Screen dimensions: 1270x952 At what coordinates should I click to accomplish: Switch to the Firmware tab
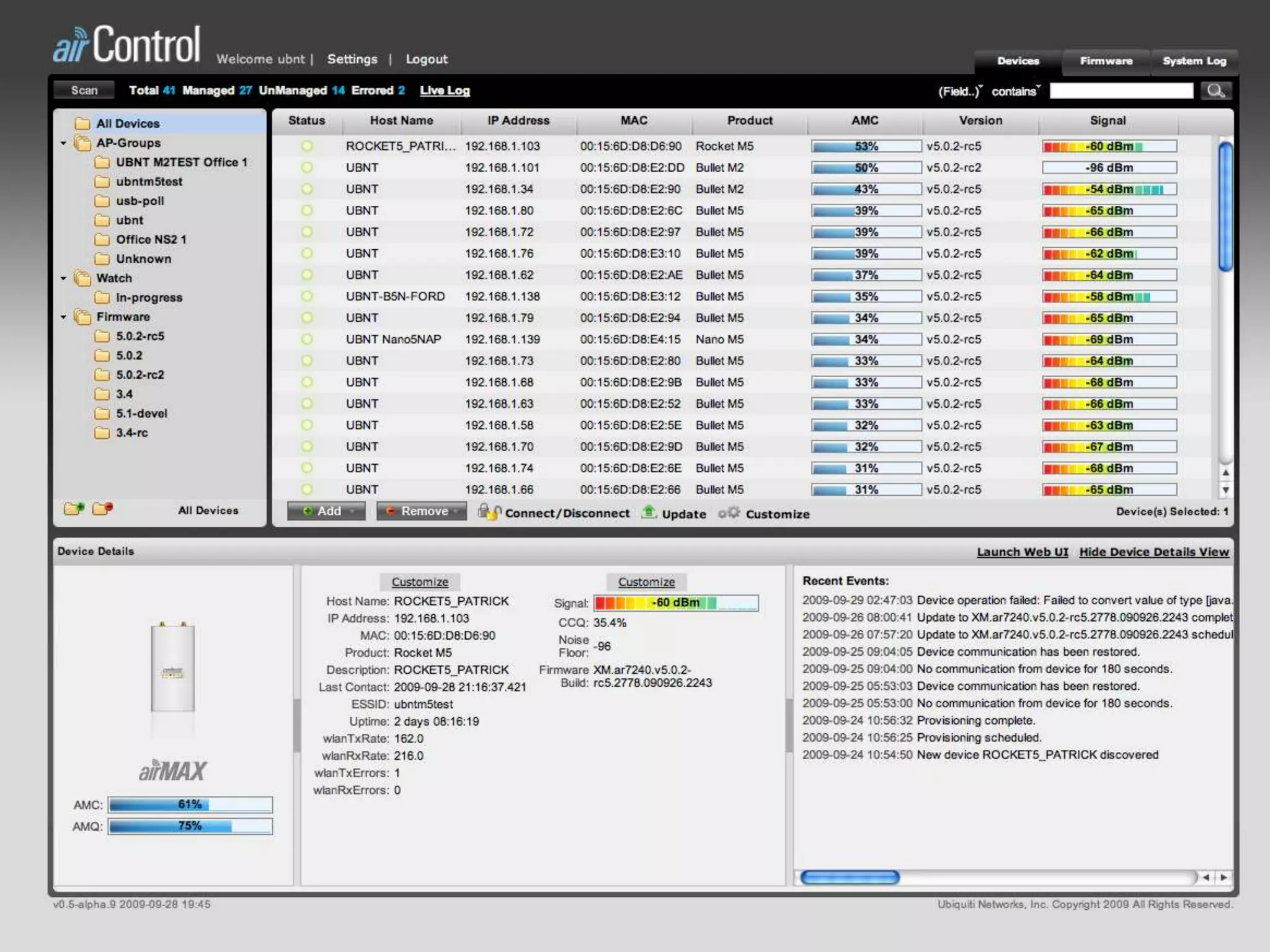(x=1106, y=61)
